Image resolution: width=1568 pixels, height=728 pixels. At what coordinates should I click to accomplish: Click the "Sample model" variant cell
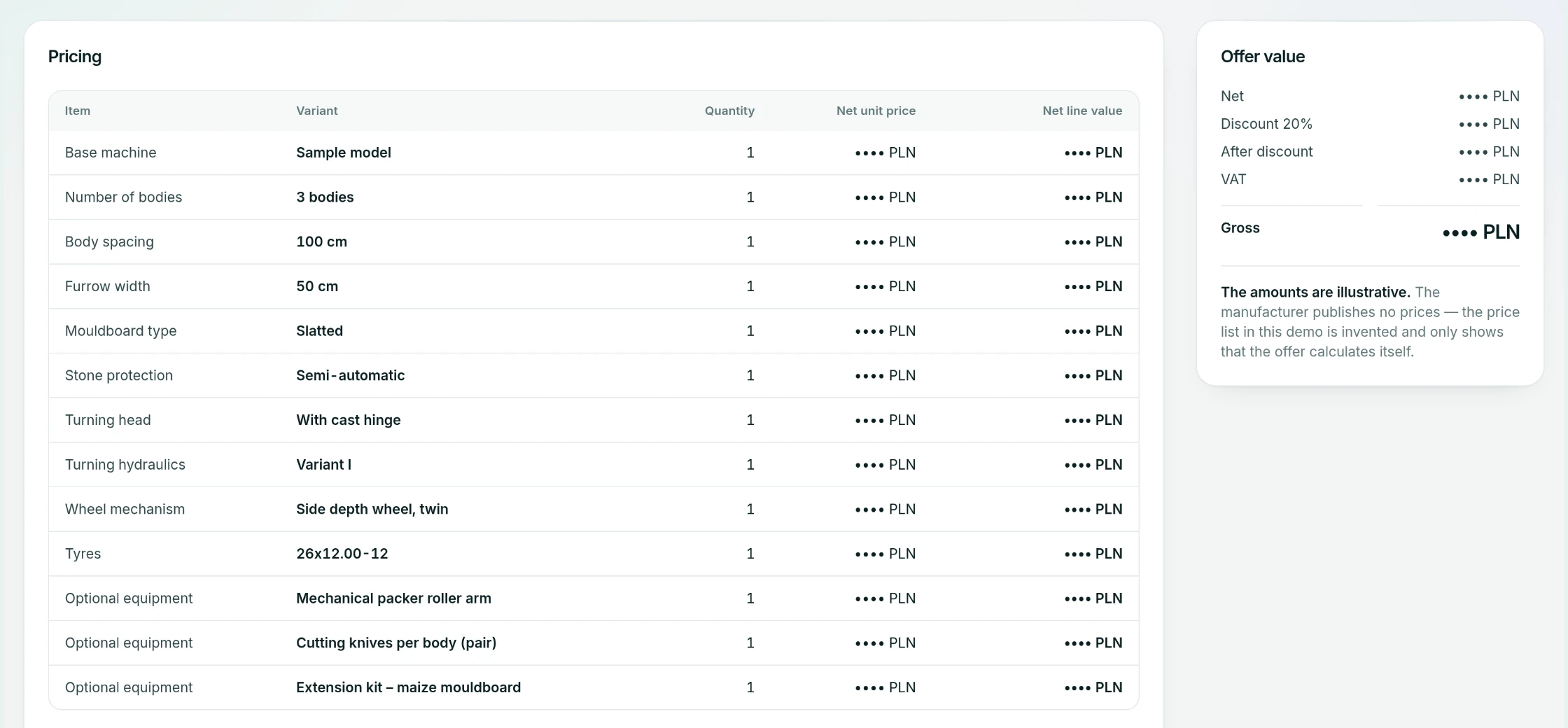coord(343,153)
